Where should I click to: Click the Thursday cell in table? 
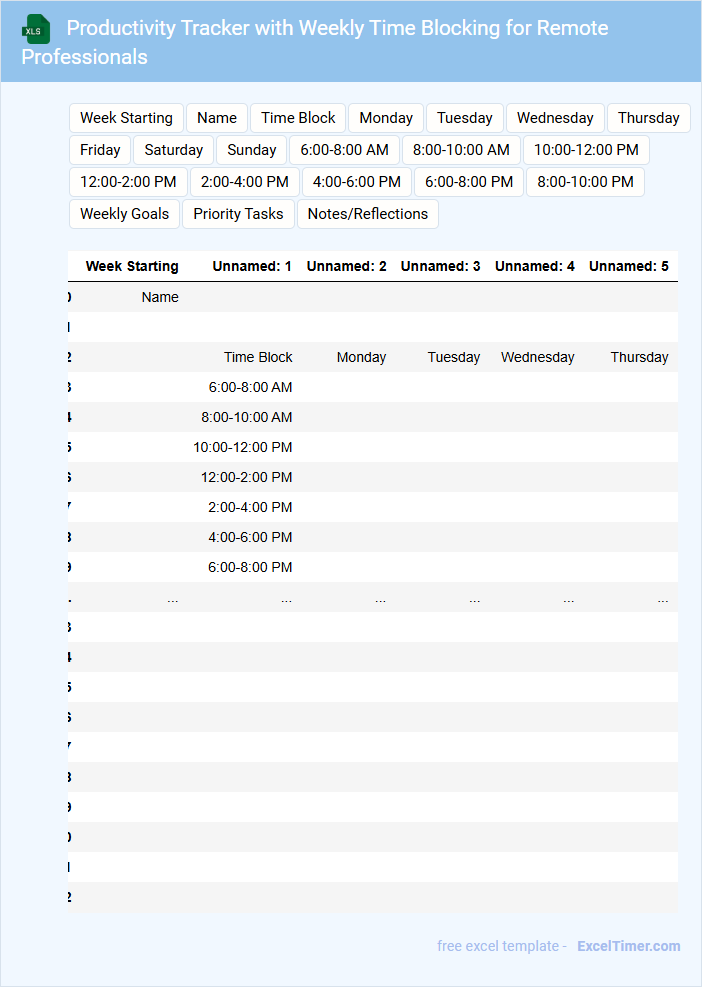click(x=640, y=358)
